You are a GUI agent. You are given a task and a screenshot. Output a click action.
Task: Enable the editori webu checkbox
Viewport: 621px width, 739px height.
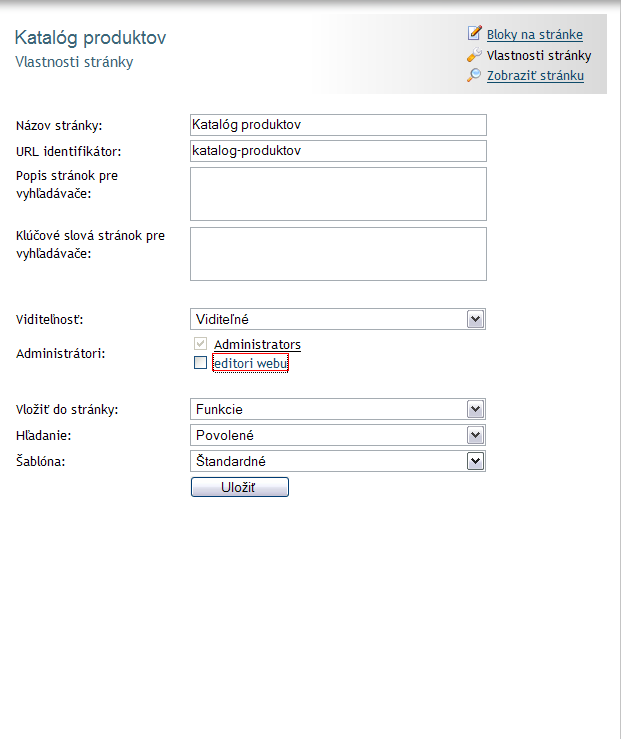200,362
